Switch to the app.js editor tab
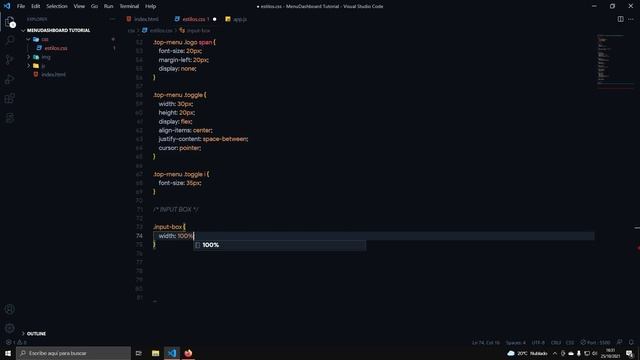The height and width of the screenshot is (360, 640). pyautogui.click(x=236, y=19)
